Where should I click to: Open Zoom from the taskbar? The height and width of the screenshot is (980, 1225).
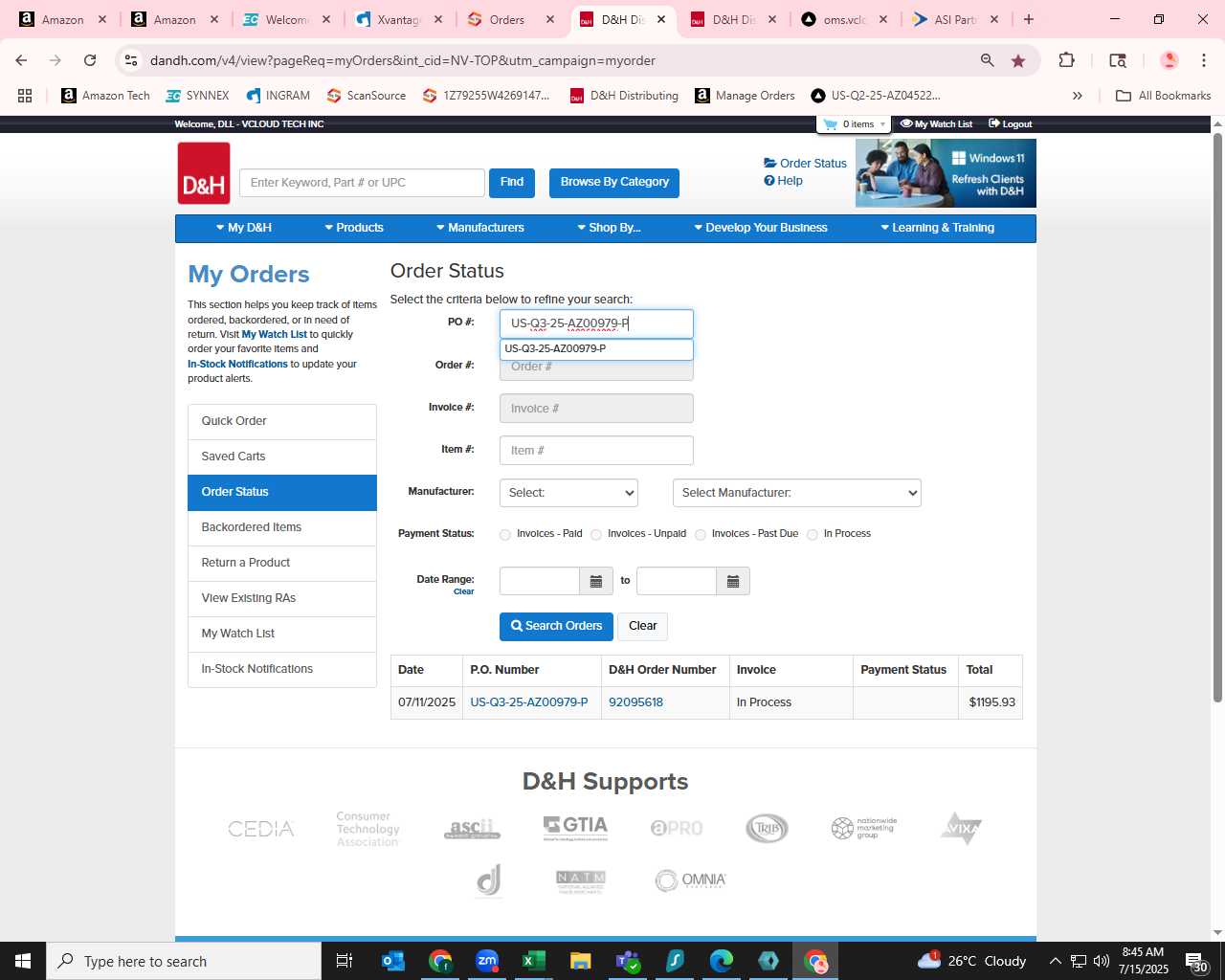(487, 961)
